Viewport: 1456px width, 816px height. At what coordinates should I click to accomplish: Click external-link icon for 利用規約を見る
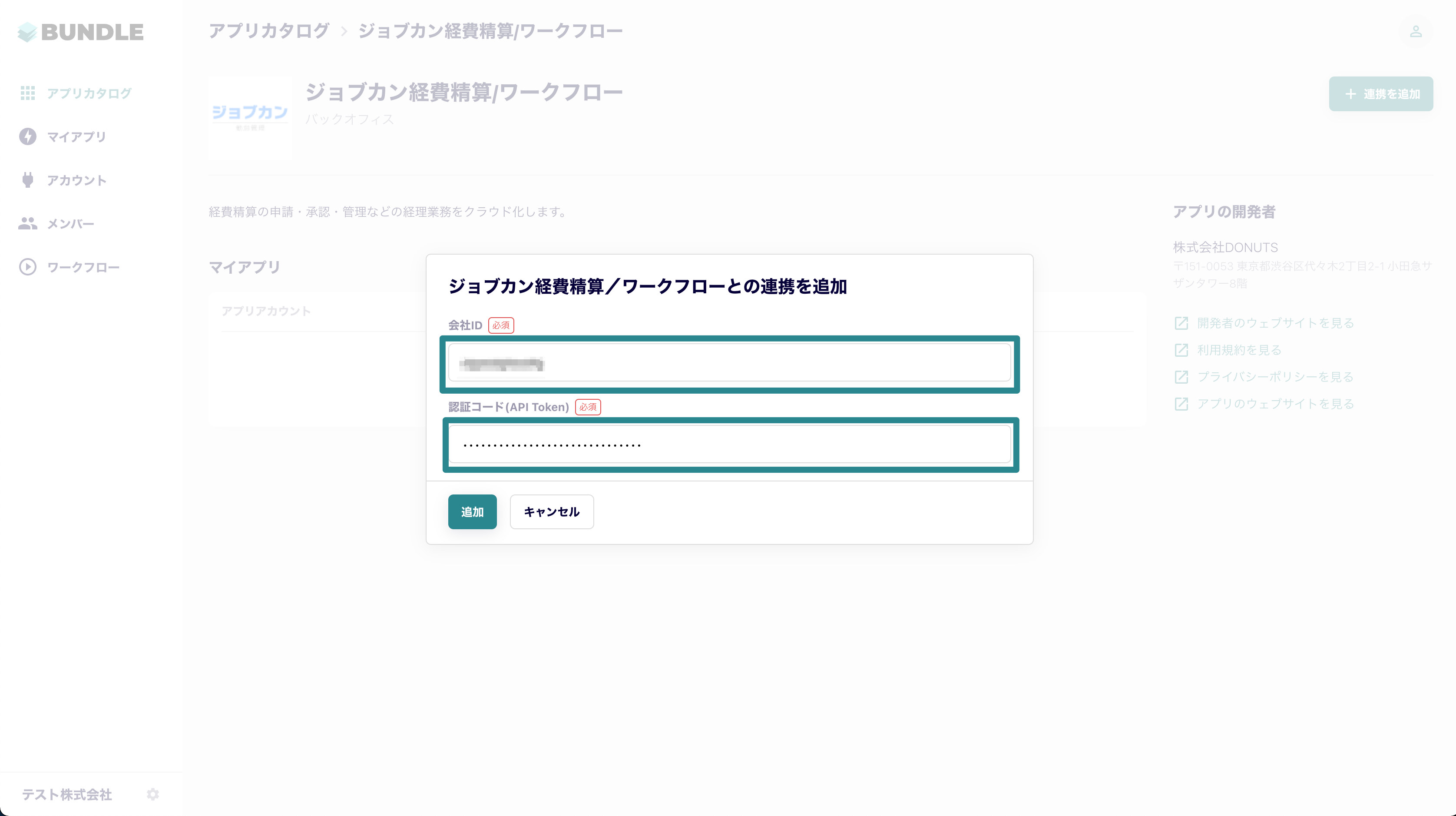point(1181,350)
